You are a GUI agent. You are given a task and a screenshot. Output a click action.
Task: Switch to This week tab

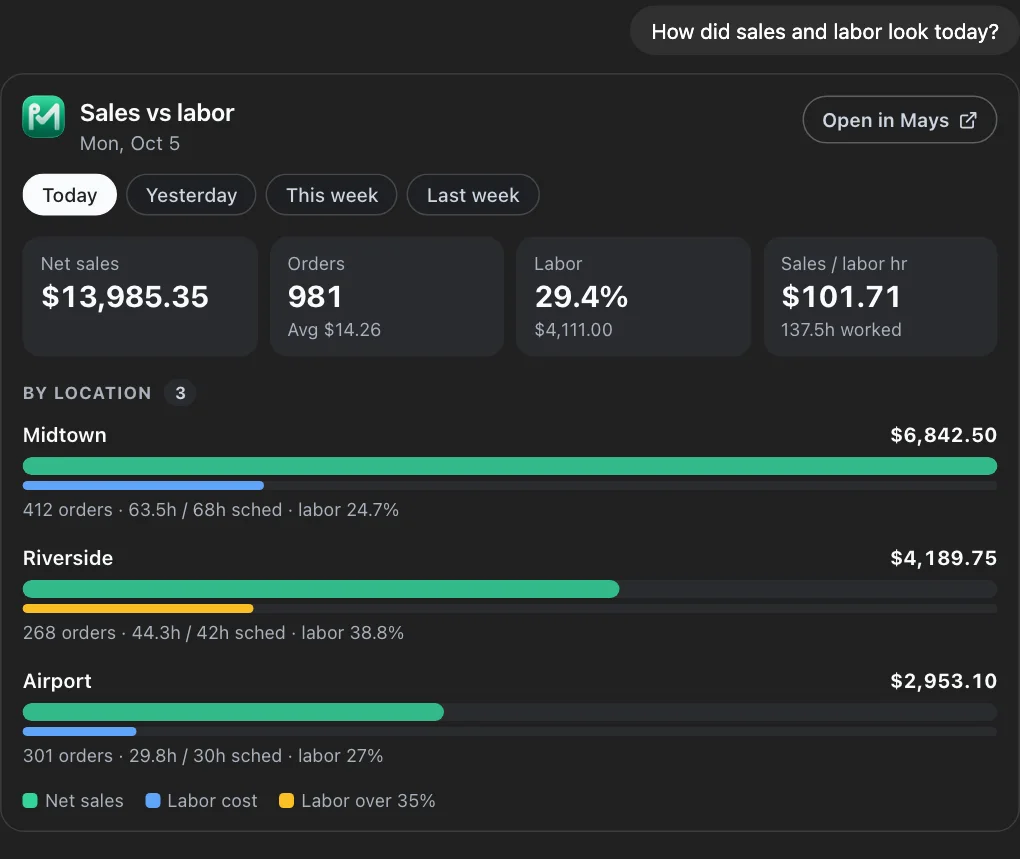(x=332, y=195)
